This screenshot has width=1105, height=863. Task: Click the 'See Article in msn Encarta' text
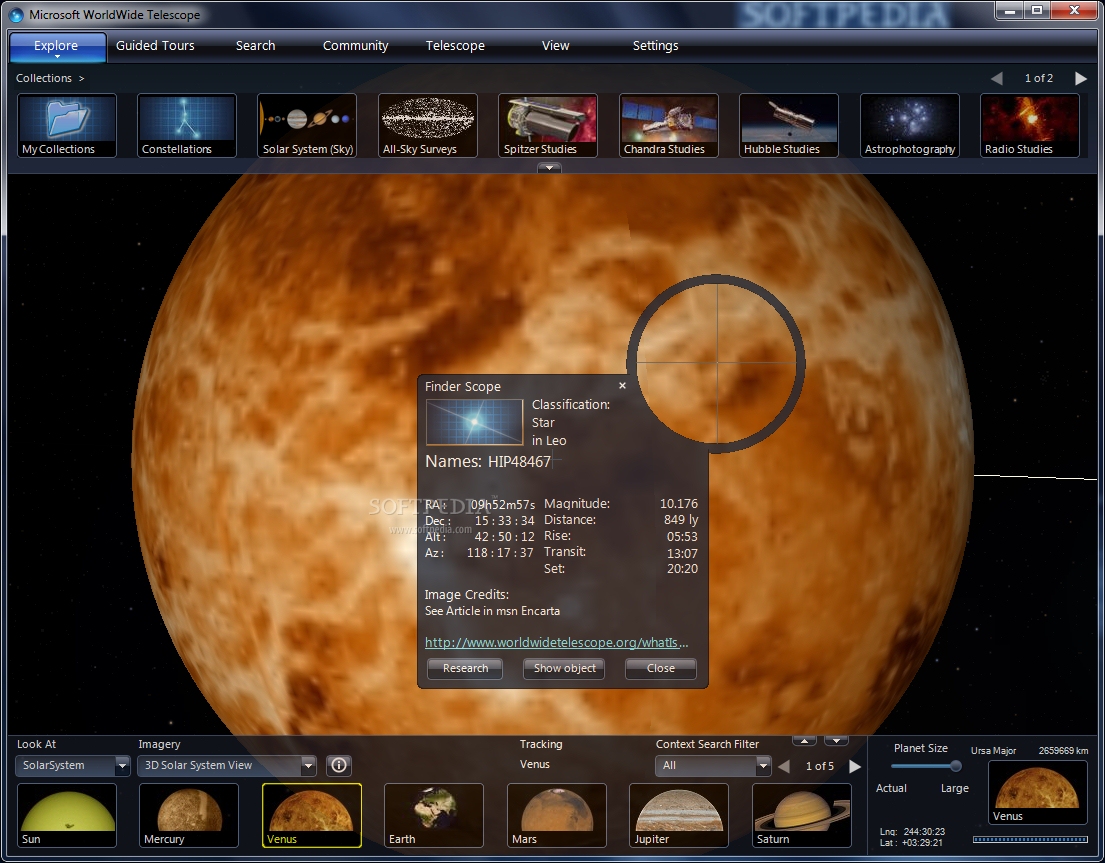492,611
